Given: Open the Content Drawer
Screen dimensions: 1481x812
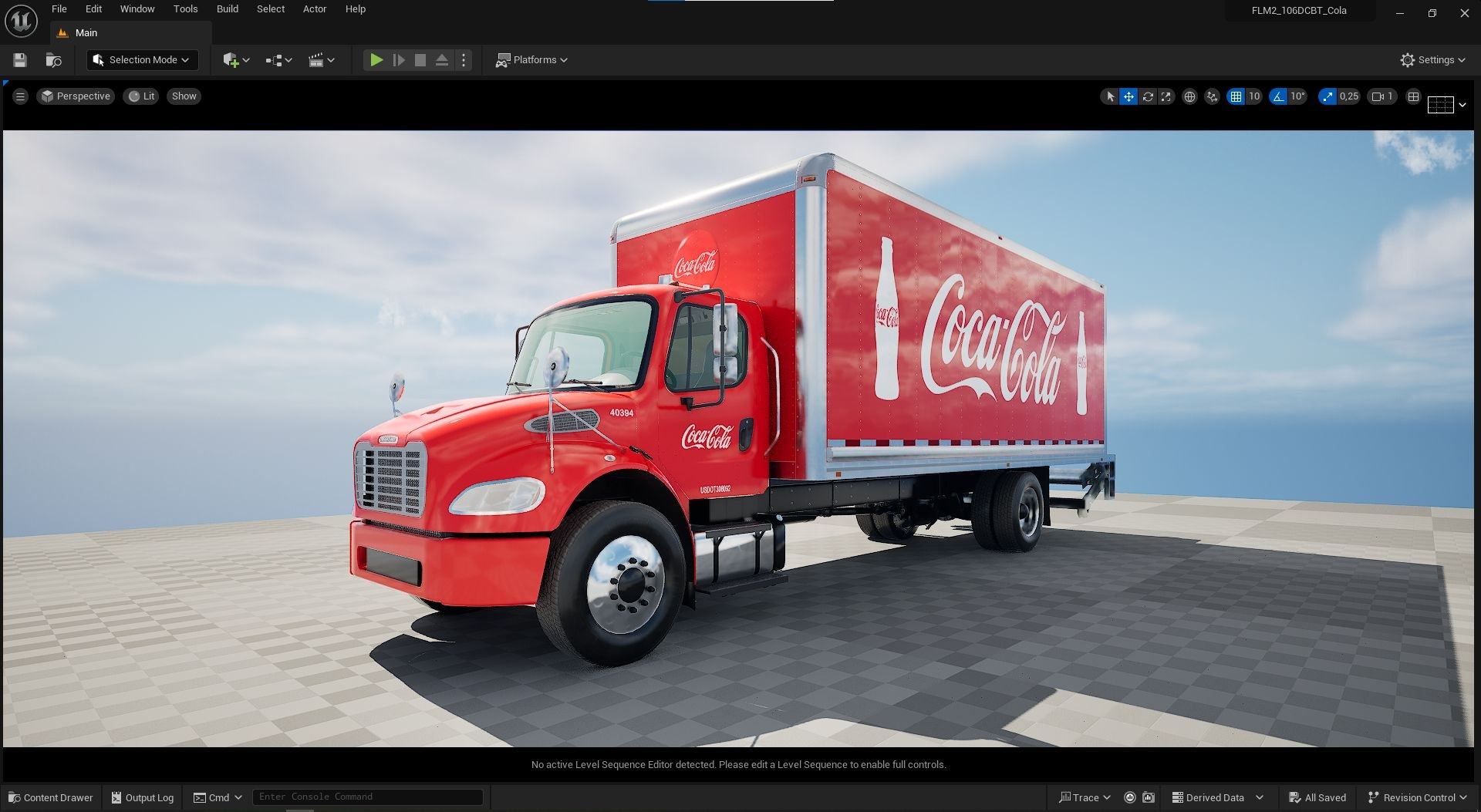Looking at the screenshot, I should [51, 797].
